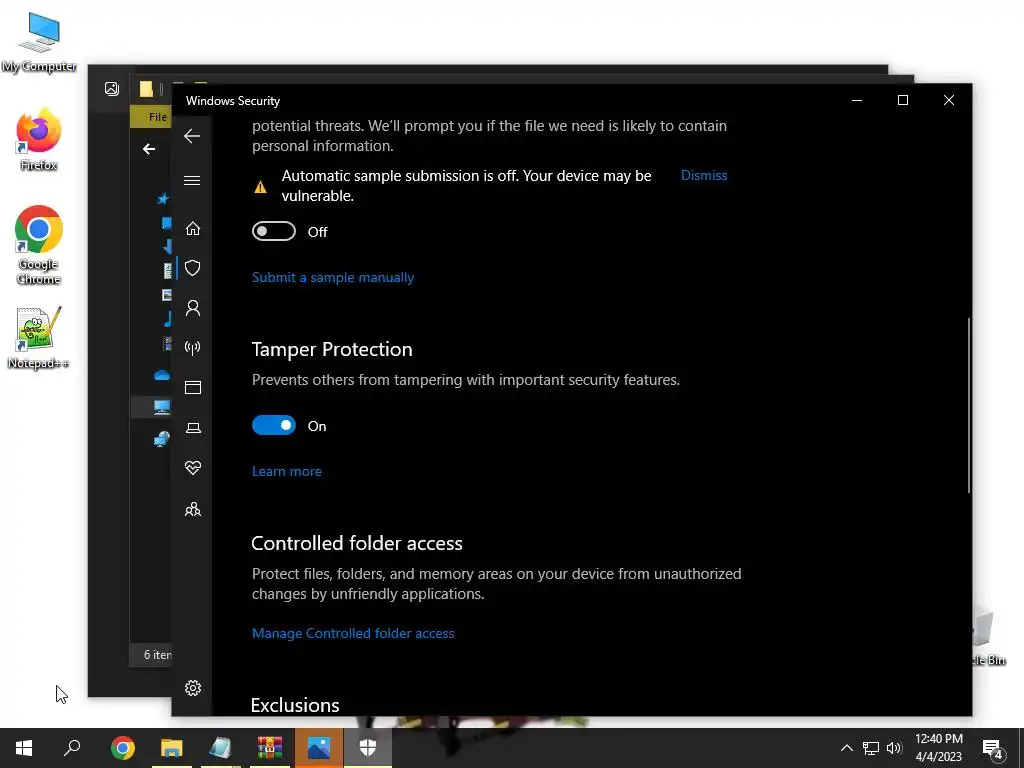Open My Computer desktop icon

click(39, 42)
